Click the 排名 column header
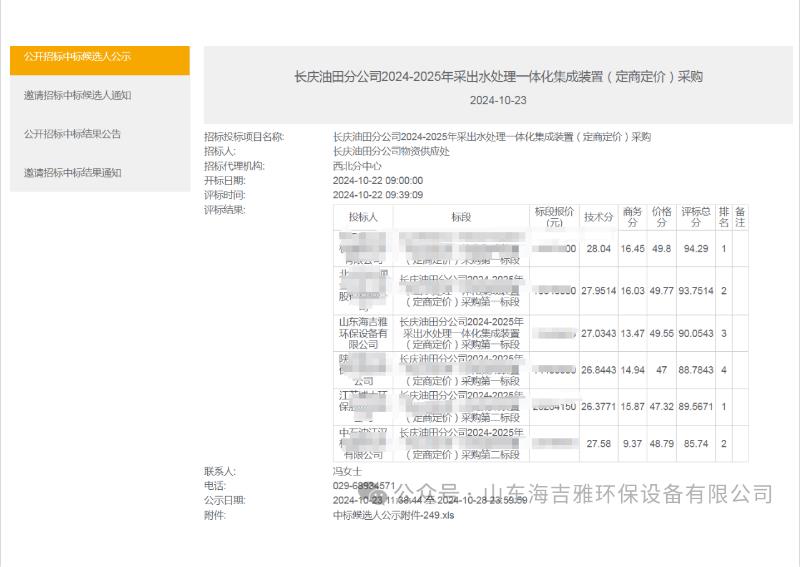Viewport: 800px width, 567px height. tap(723, 217)
